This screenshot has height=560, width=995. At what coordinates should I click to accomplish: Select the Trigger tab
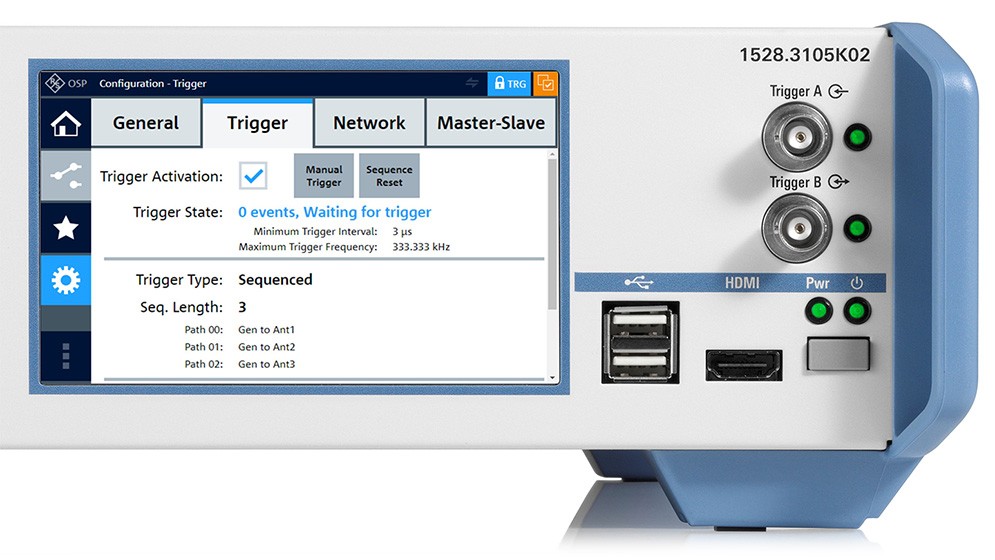[257, 123]
